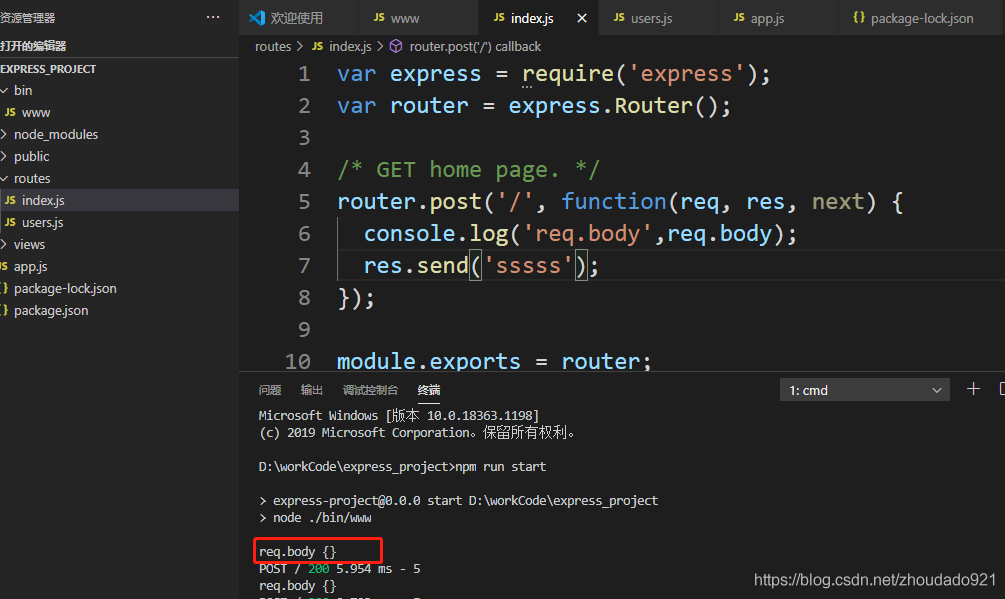Click the 资源管理器 explorer title

28,18
